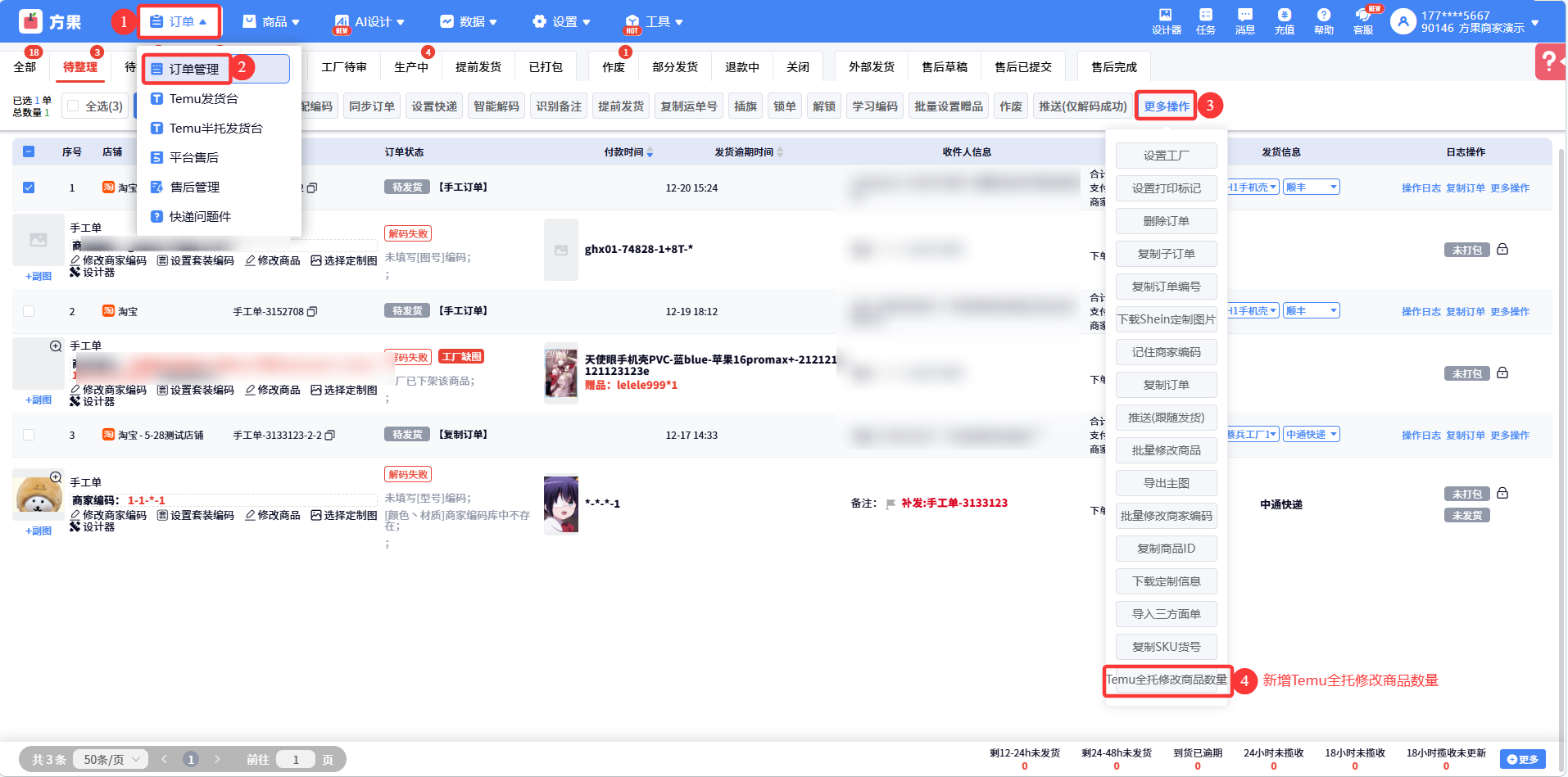Uncheck the checkbox for order row 1
The width and height of the screenshot is (1568, 777).
29,187
